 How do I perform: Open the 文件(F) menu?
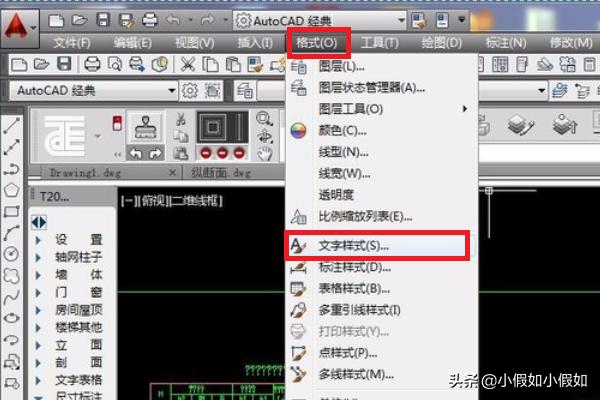click(x=72, y=43)
